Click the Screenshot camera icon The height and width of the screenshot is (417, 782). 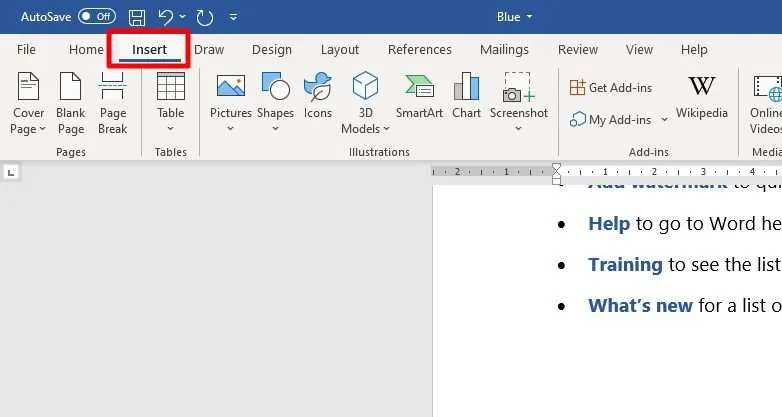pyautogui.click(x=519, y=87)
